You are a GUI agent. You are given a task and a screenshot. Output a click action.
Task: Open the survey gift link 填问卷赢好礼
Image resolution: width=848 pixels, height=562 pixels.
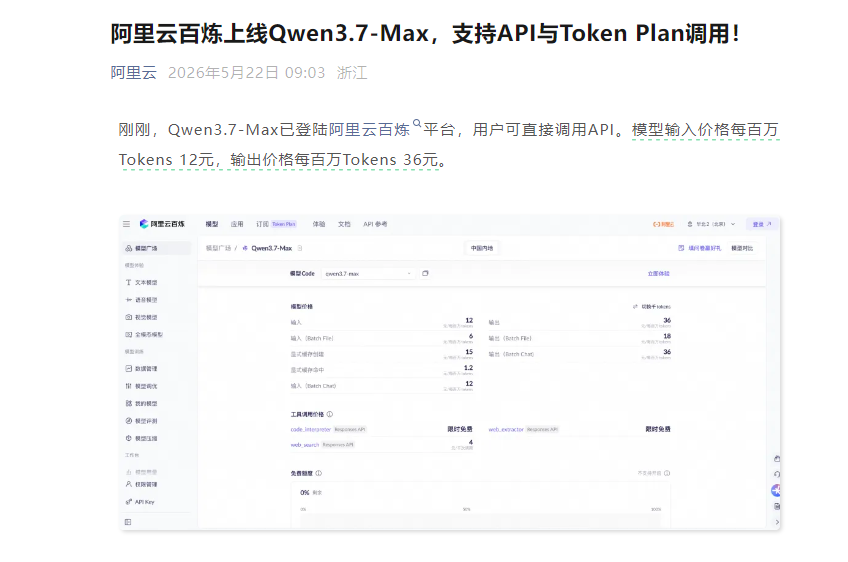point(700,248)
